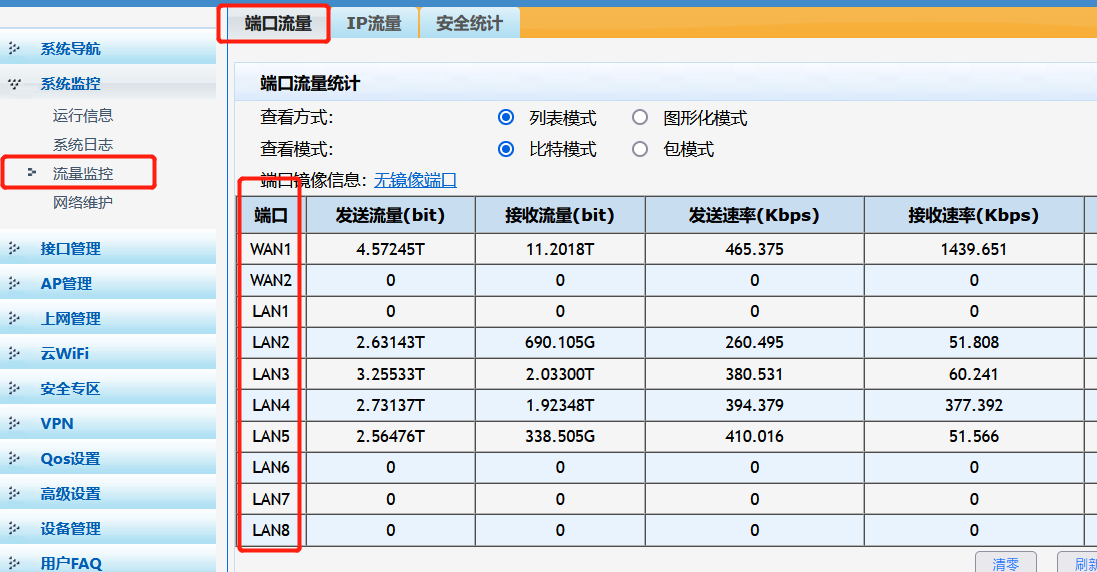Expand the 高级设置 menu section
Image resolution: width=1097 pixels, height=572 pixels.
point(108,493)
